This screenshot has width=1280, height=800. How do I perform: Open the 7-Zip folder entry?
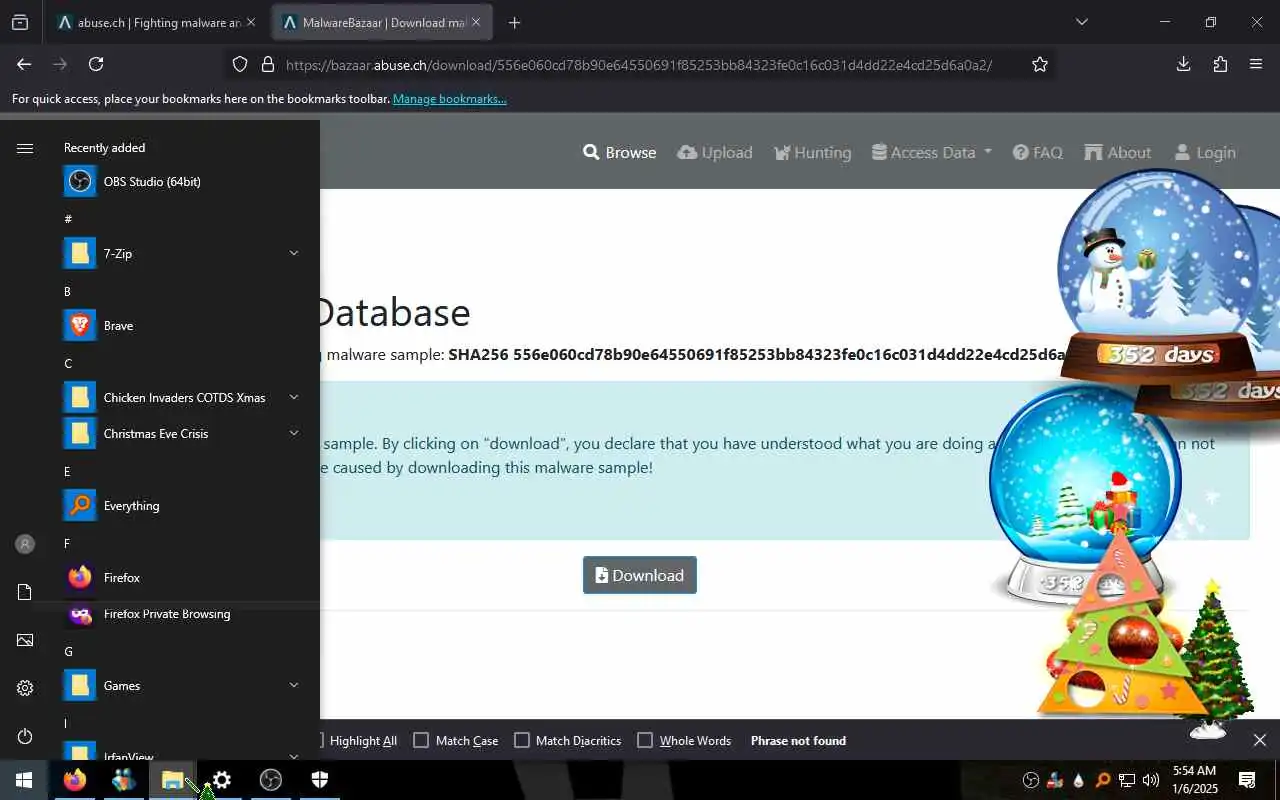coord(180,254)
